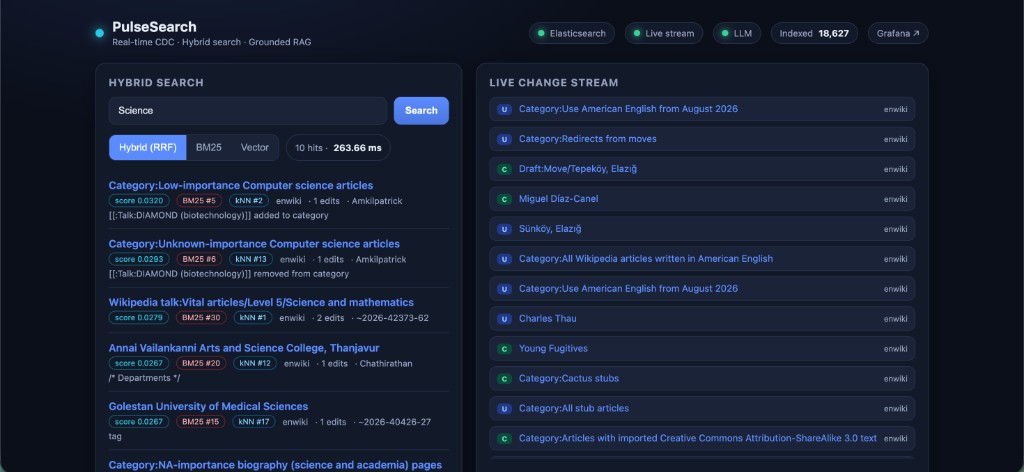Click the 10 hits 263.66 ms indicator
The width and height of the screenshot is (1024, 472).
coord(338,148)
